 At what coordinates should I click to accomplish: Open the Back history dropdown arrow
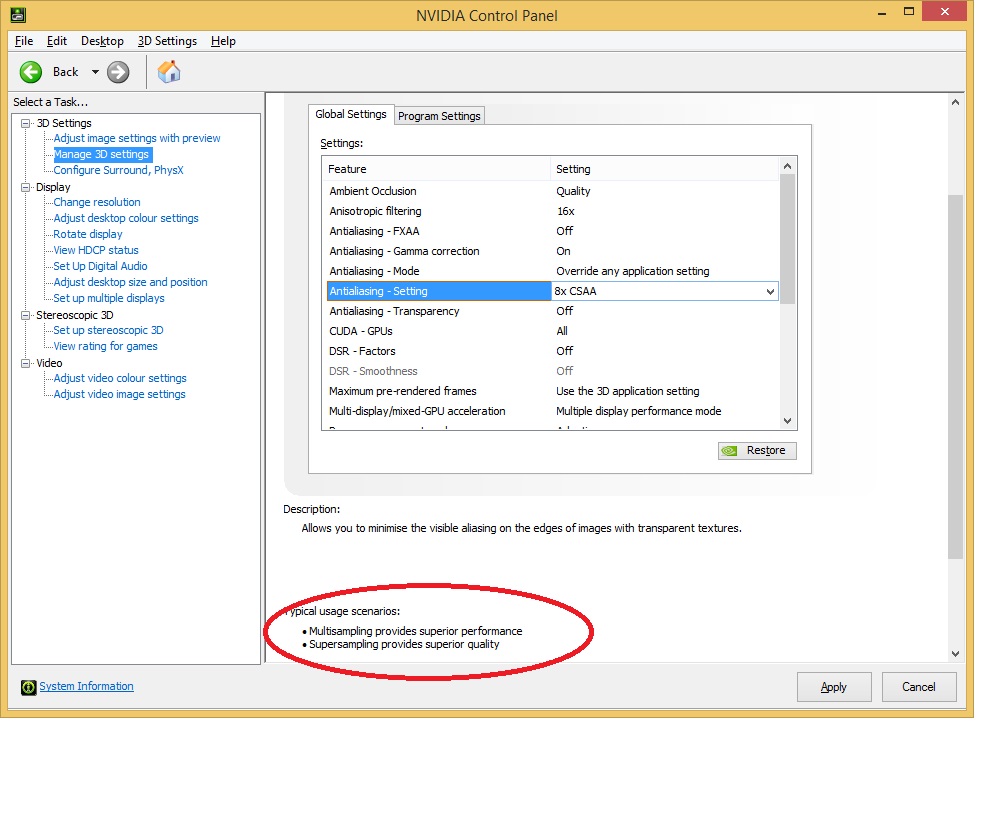pyautogui.click(x=95, y=72)
